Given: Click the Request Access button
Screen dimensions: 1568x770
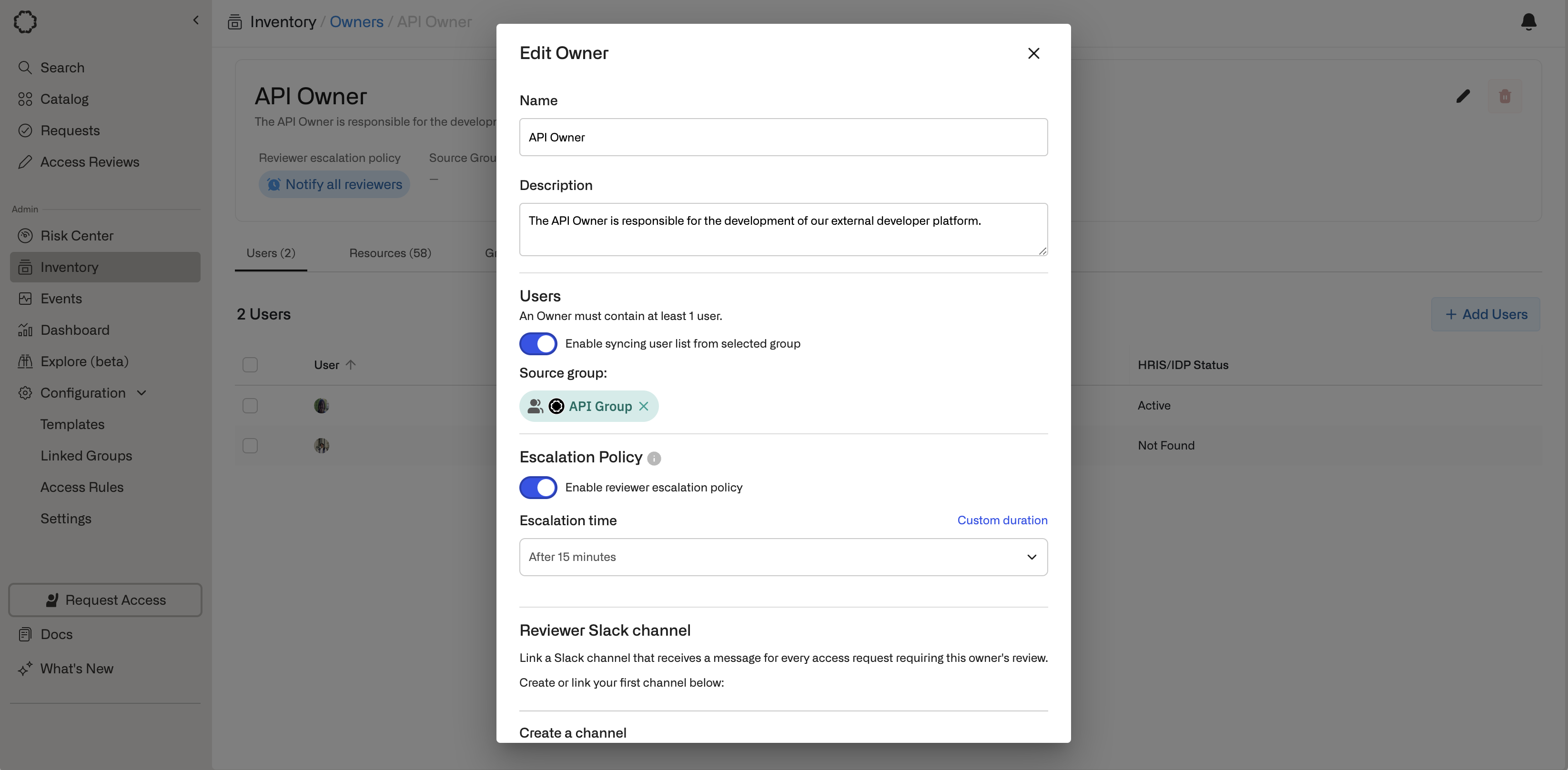Looking at the screenshot, I should [x=105, y=600].
